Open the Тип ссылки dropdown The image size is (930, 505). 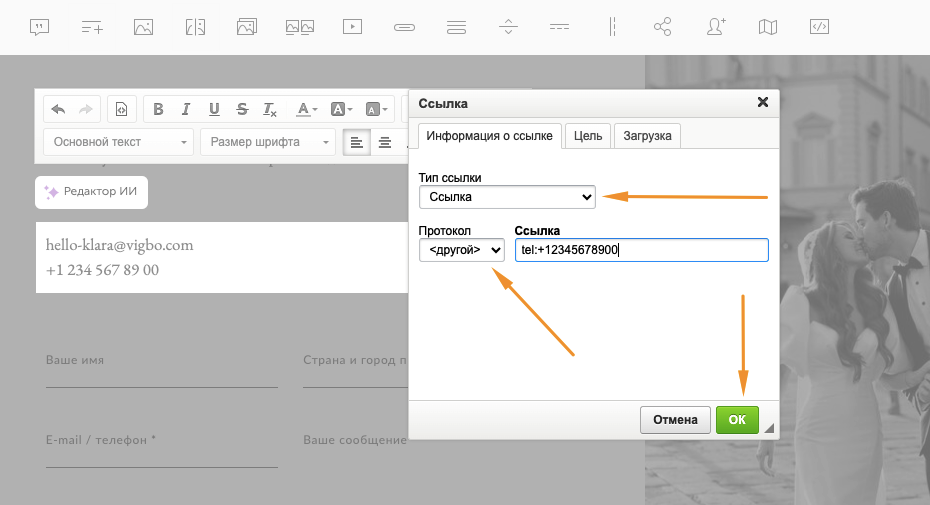pos(507,197)
